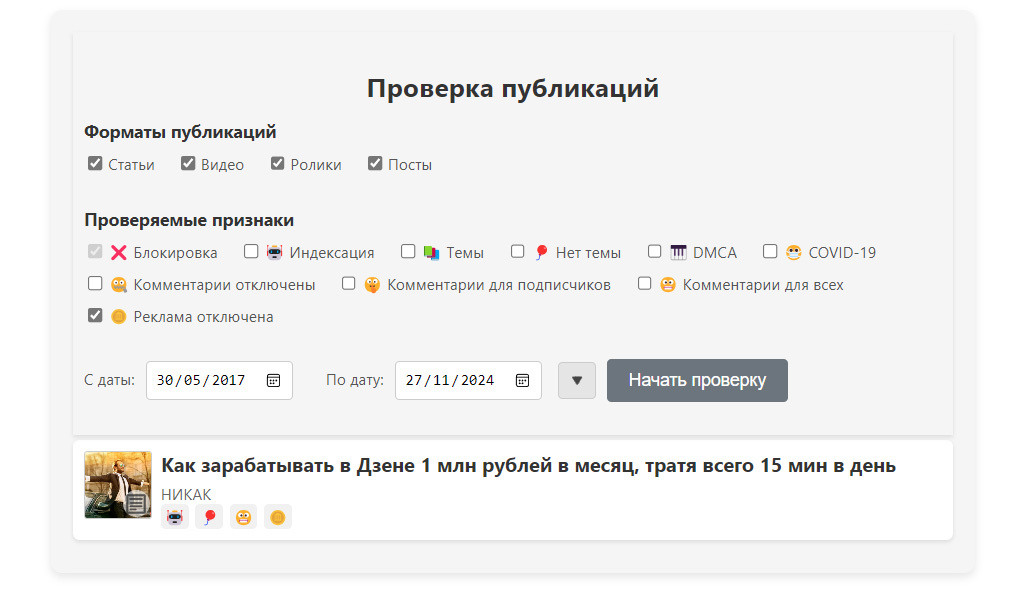
Task: Open the dropdown next to Начать проверку
Action: [x=577, y=380]
